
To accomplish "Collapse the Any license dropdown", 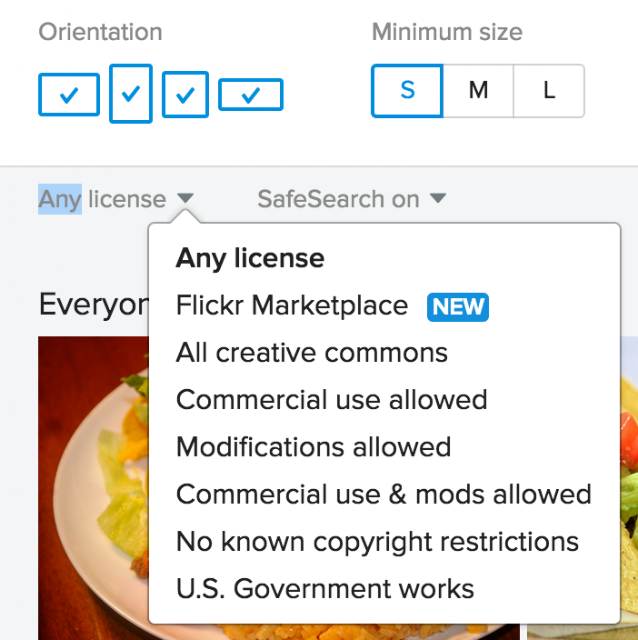I will (x=116, y=199).
